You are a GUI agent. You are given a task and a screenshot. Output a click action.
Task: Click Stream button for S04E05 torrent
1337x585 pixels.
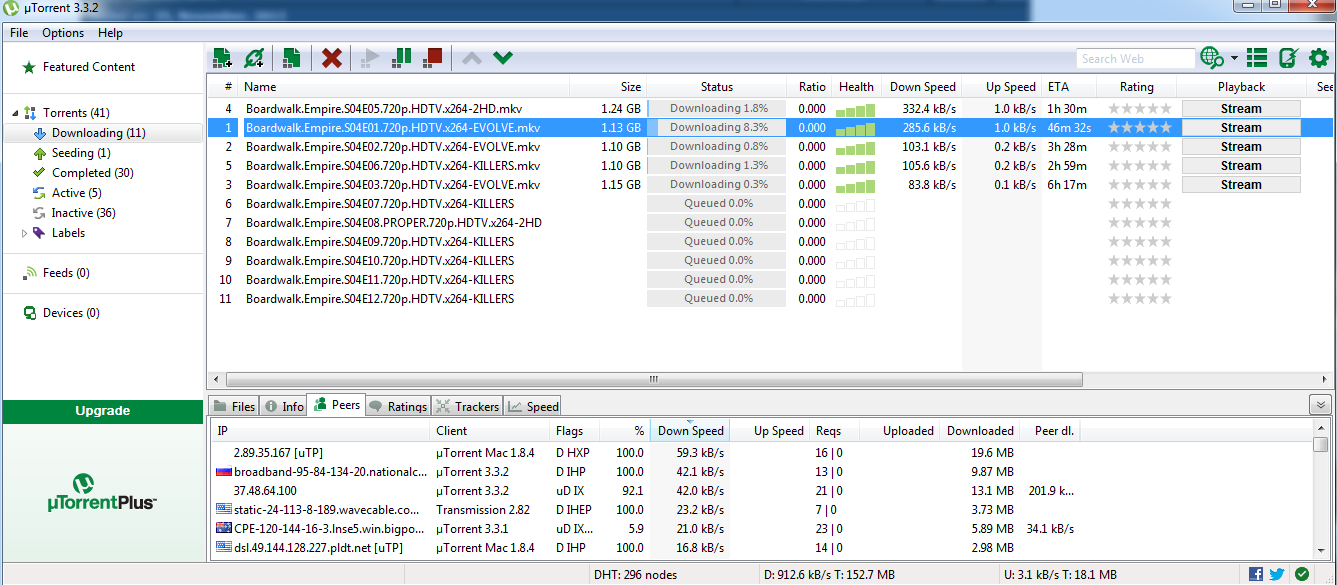(x=1241, y=109)
